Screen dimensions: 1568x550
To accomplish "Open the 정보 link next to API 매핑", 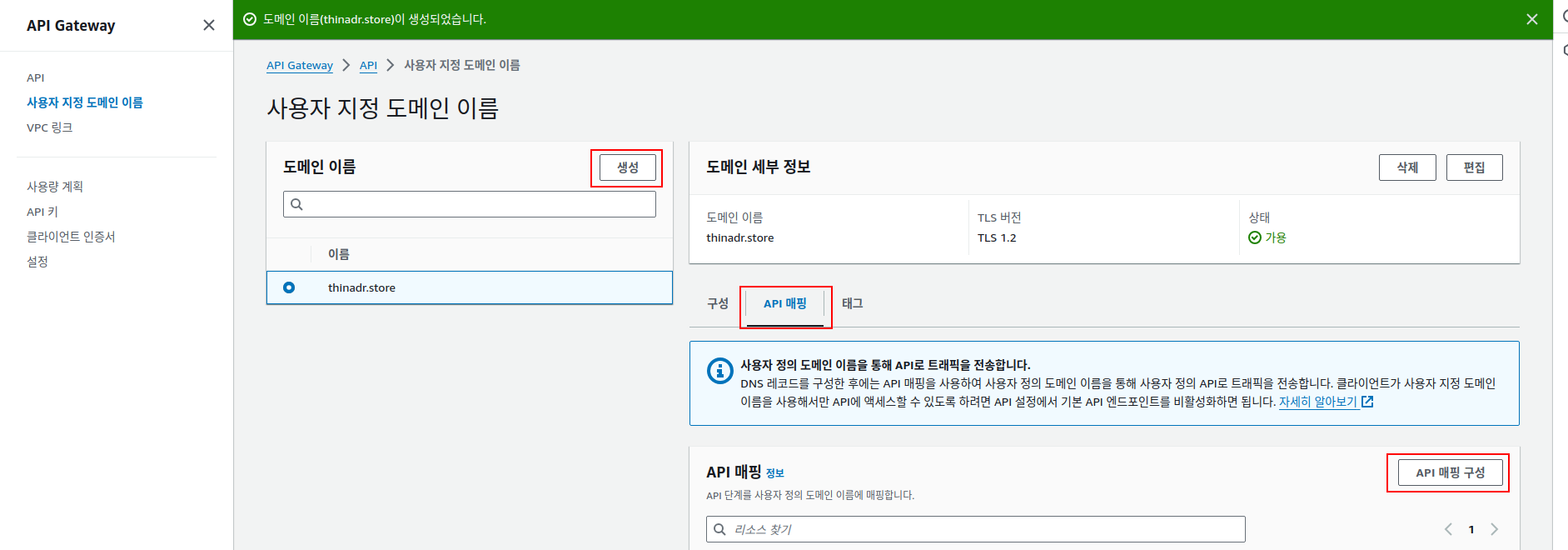I will 775,473.
